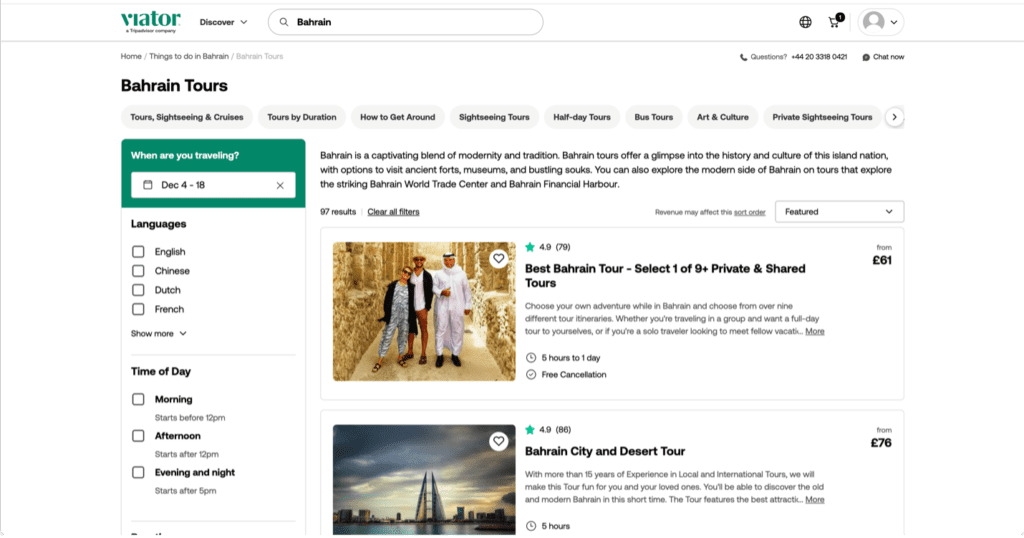Select the Half-day Tours chip
Screen dimensions: 1024x538
(x=582, y=118)
